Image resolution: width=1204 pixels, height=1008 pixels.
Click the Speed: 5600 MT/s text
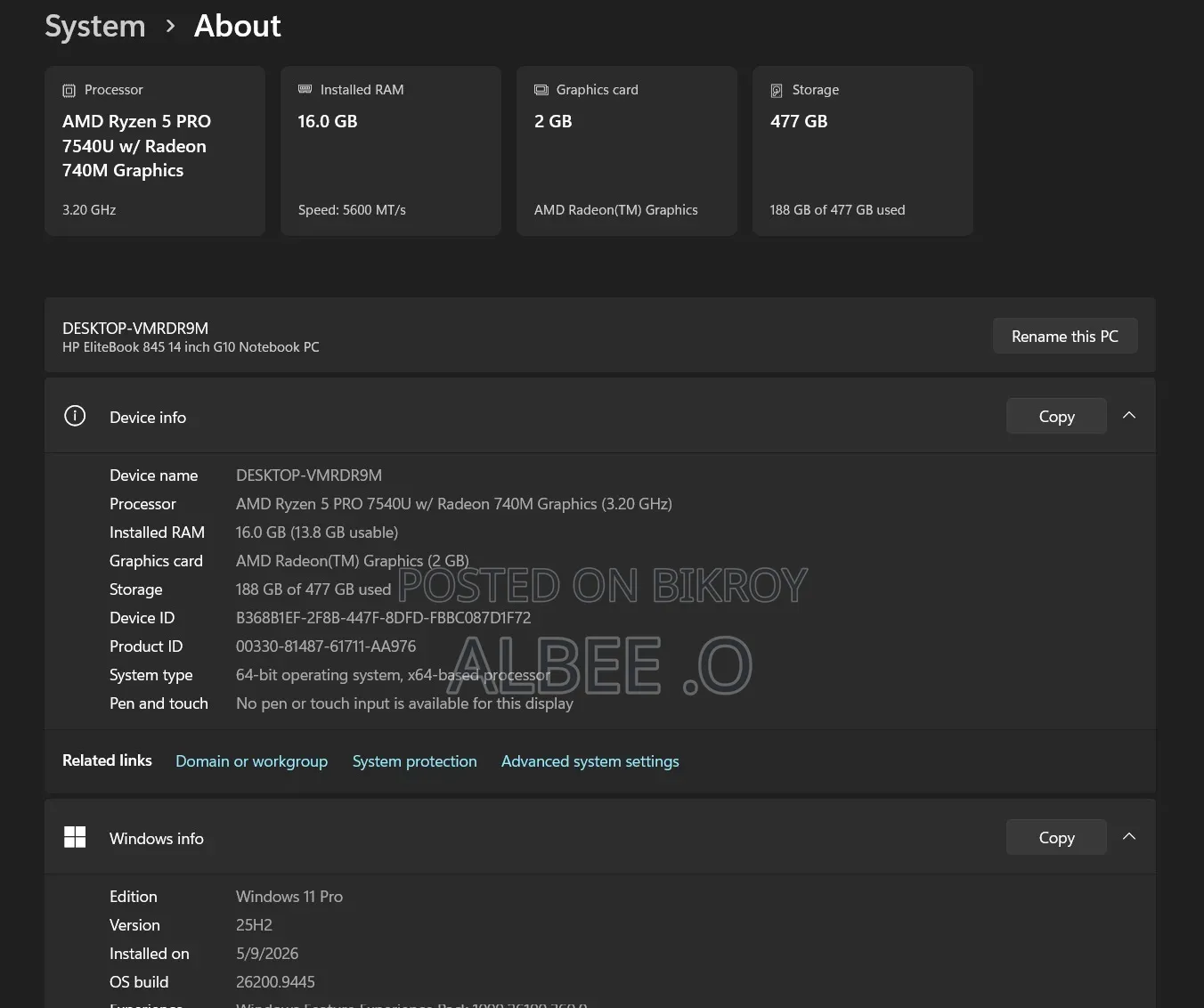tap(352, 210)
